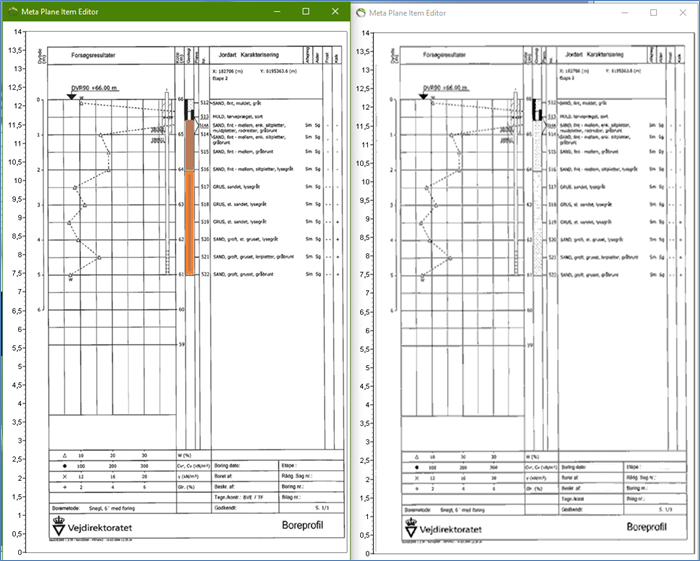Image resolution: width=700 pixels, height=561 pixels.
Task: Click the '0' axis label at bottom of left window
Action: [20, 553]
